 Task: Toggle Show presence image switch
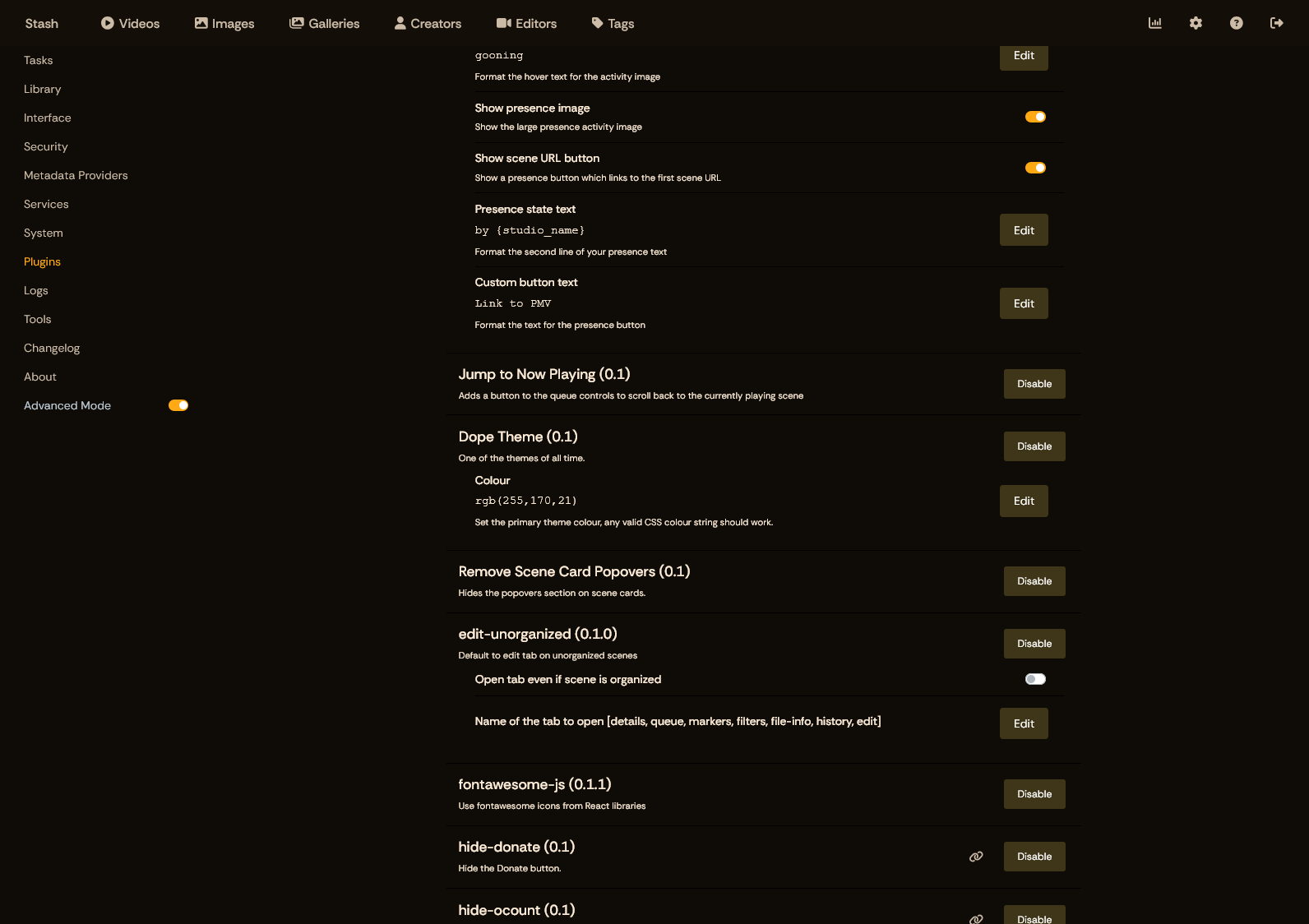(1035, 117)
